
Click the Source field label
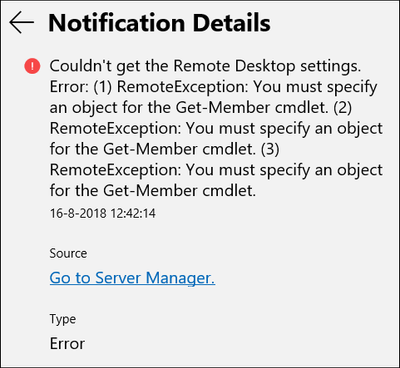(68, 253)
